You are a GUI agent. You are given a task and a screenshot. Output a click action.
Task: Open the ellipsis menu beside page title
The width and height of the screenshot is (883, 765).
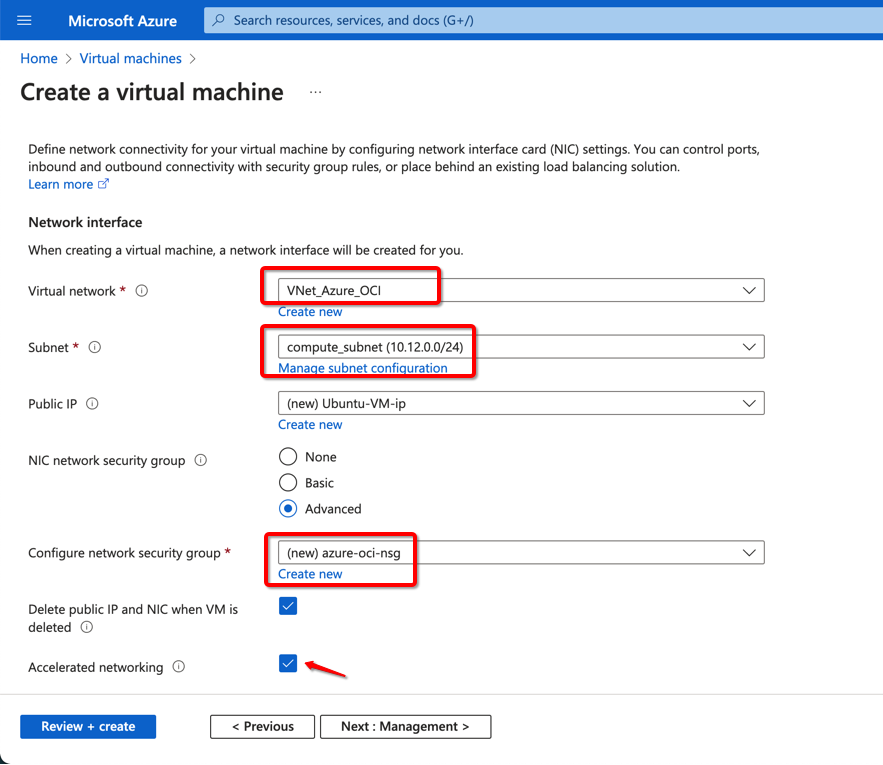tap(316, 92)
